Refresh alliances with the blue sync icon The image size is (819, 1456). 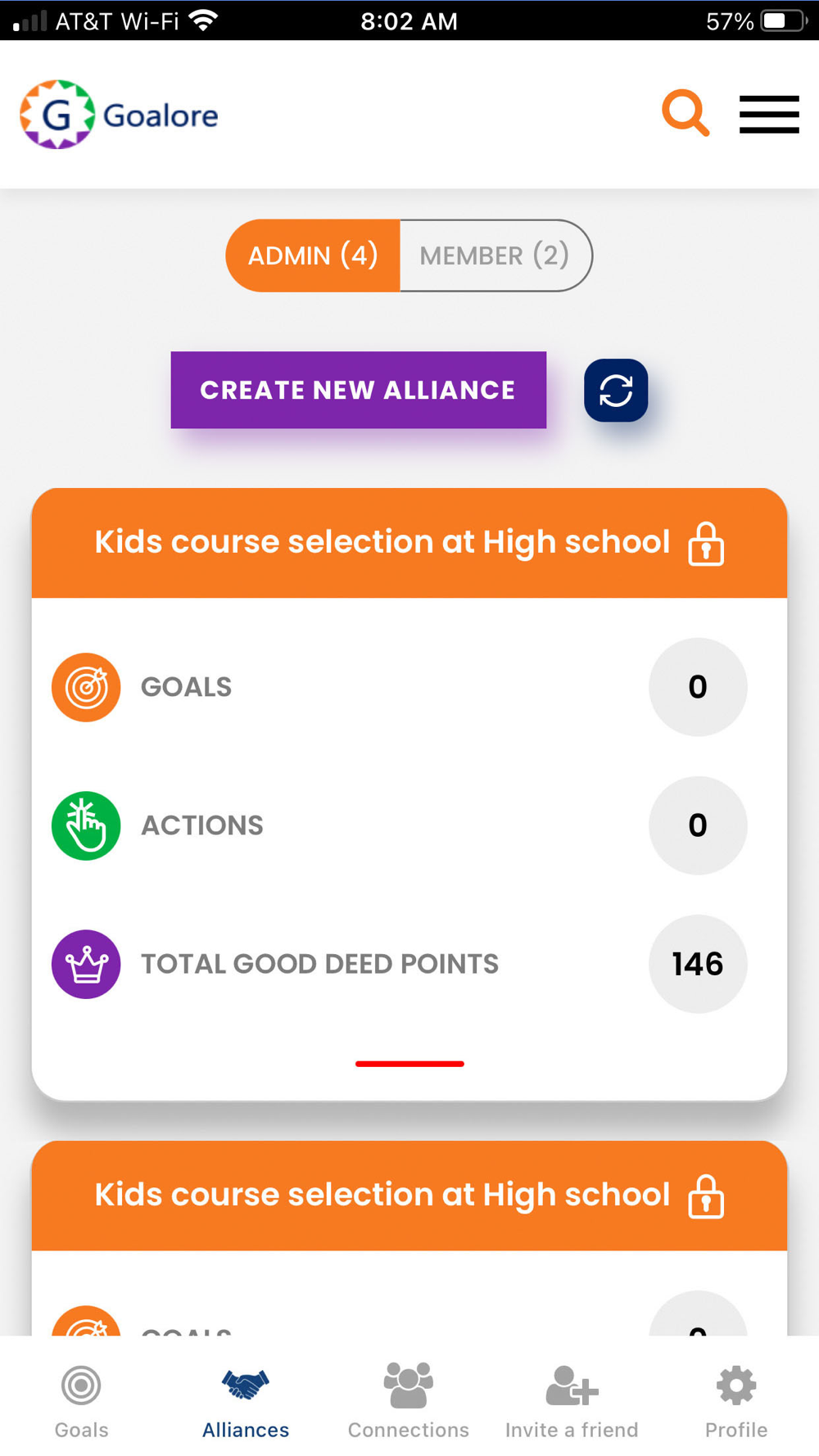616,391
